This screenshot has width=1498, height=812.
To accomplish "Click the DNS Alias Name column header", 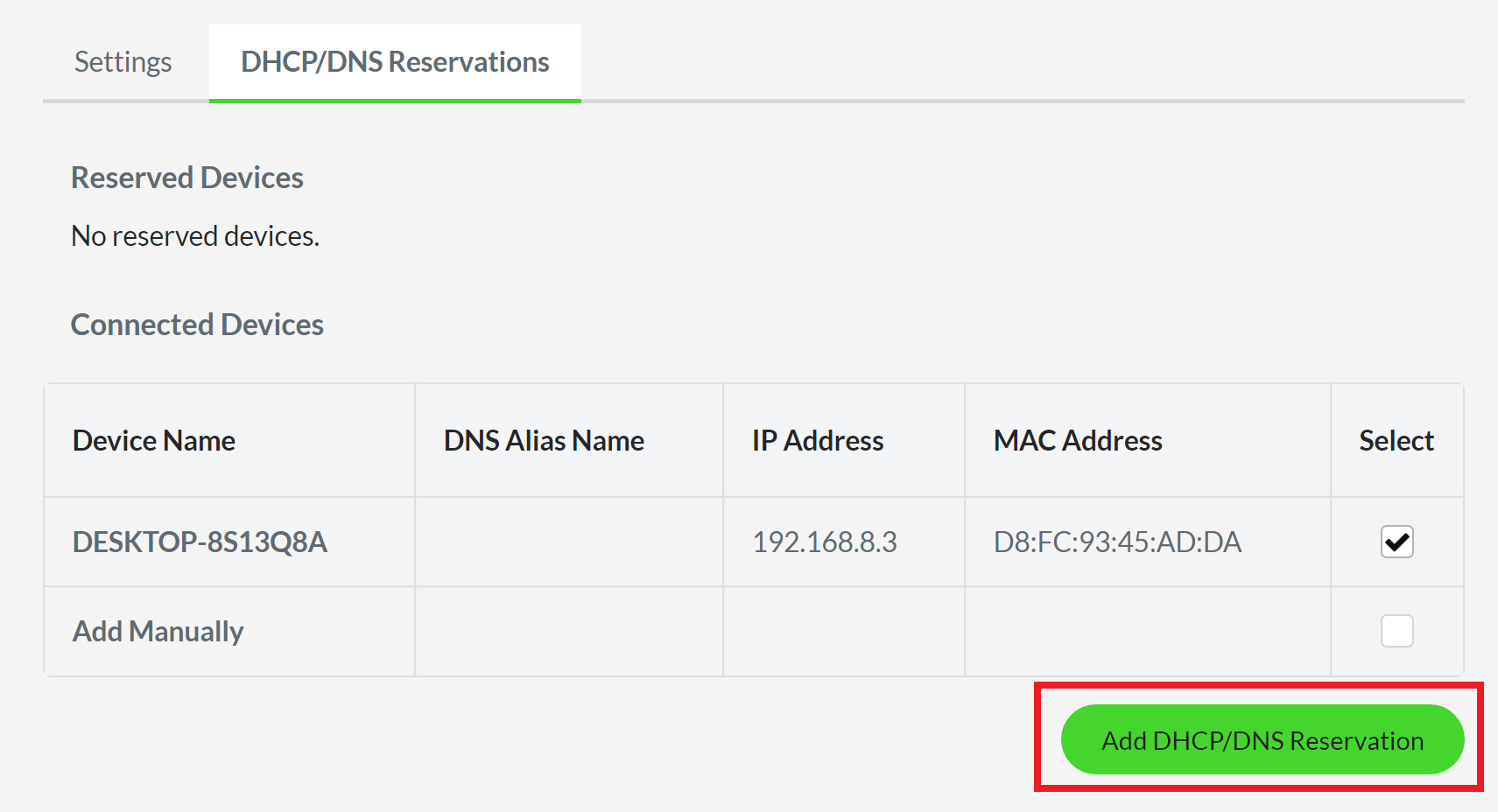I will click(544, 440).
